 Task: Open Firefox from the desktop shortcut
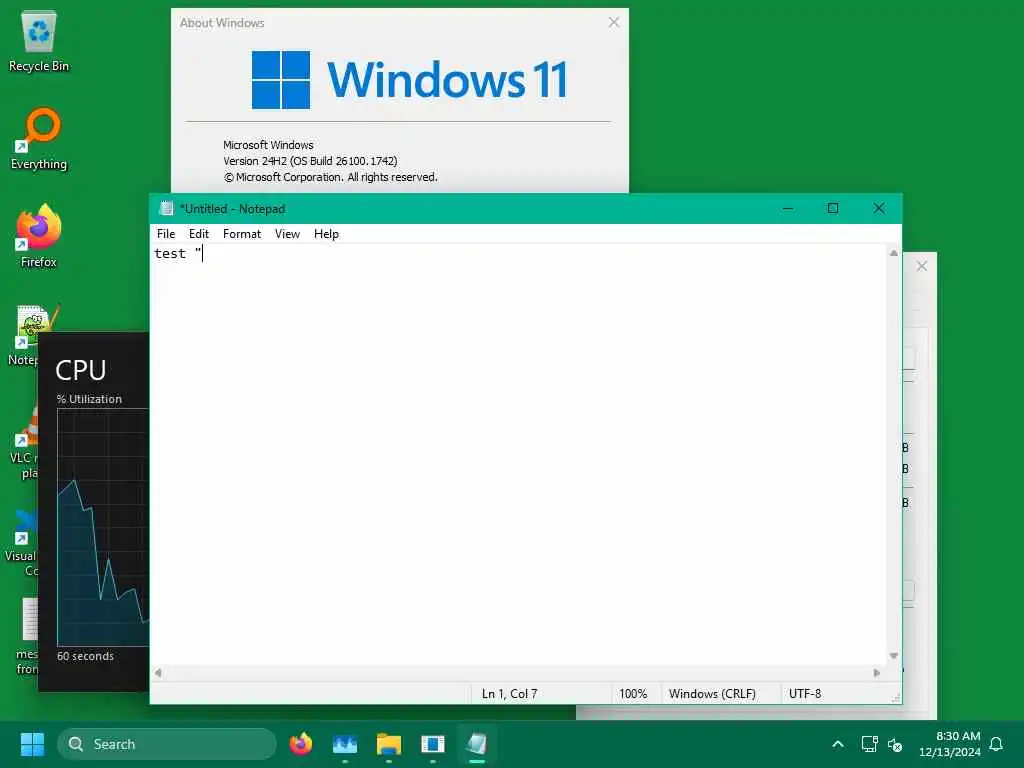pos(39,236)
